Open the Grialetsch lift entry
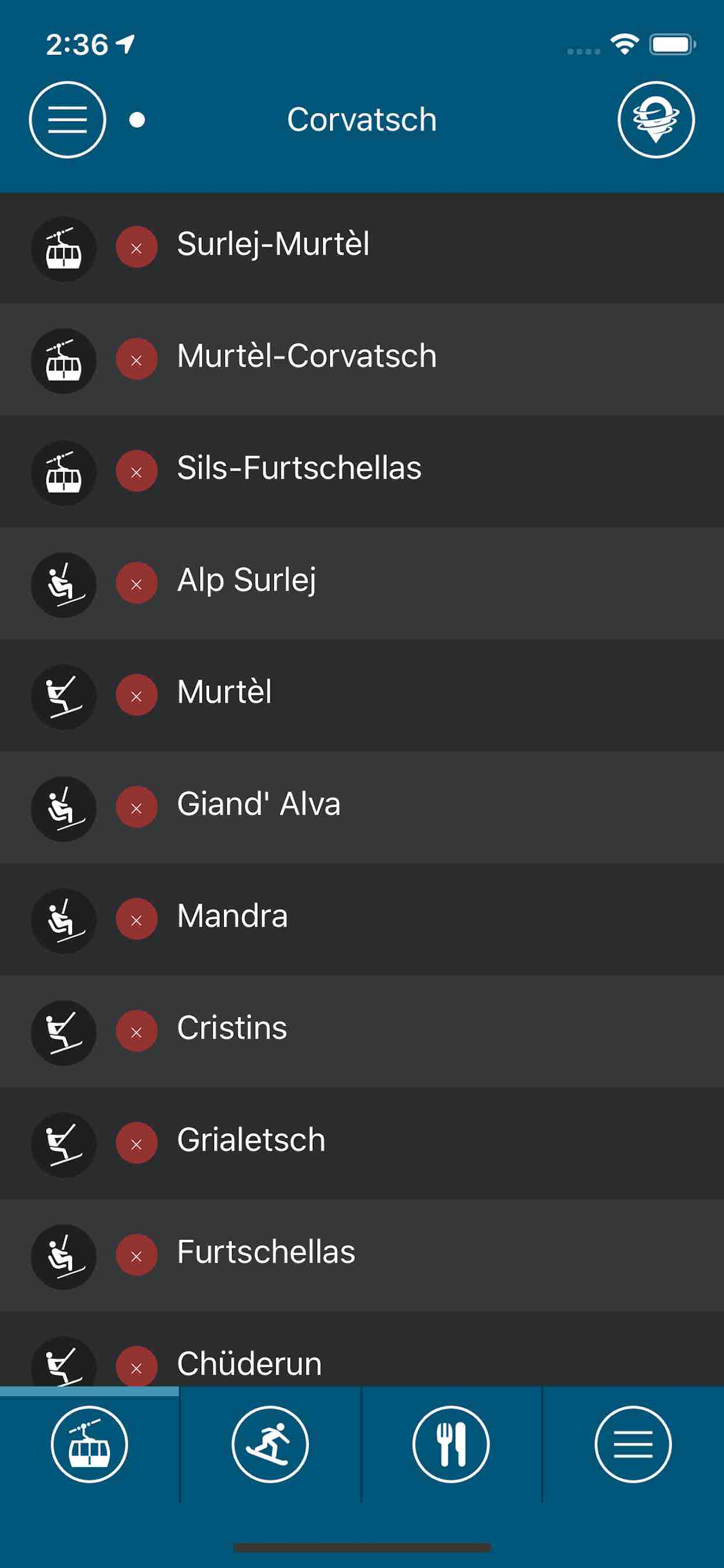 coord(362,1144)
